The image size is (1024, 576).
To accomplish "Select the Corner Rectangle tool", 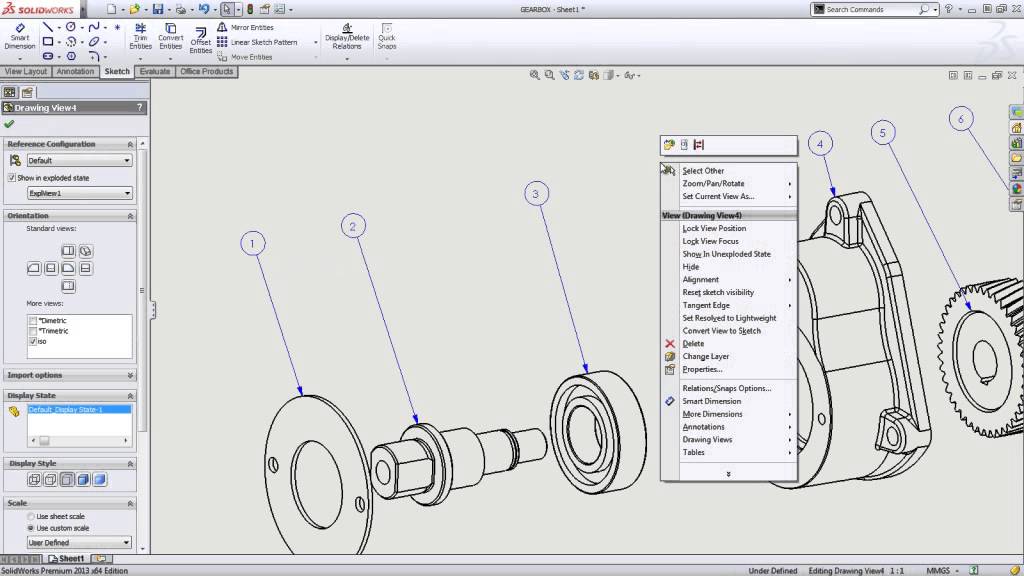I will click(48, 42).
